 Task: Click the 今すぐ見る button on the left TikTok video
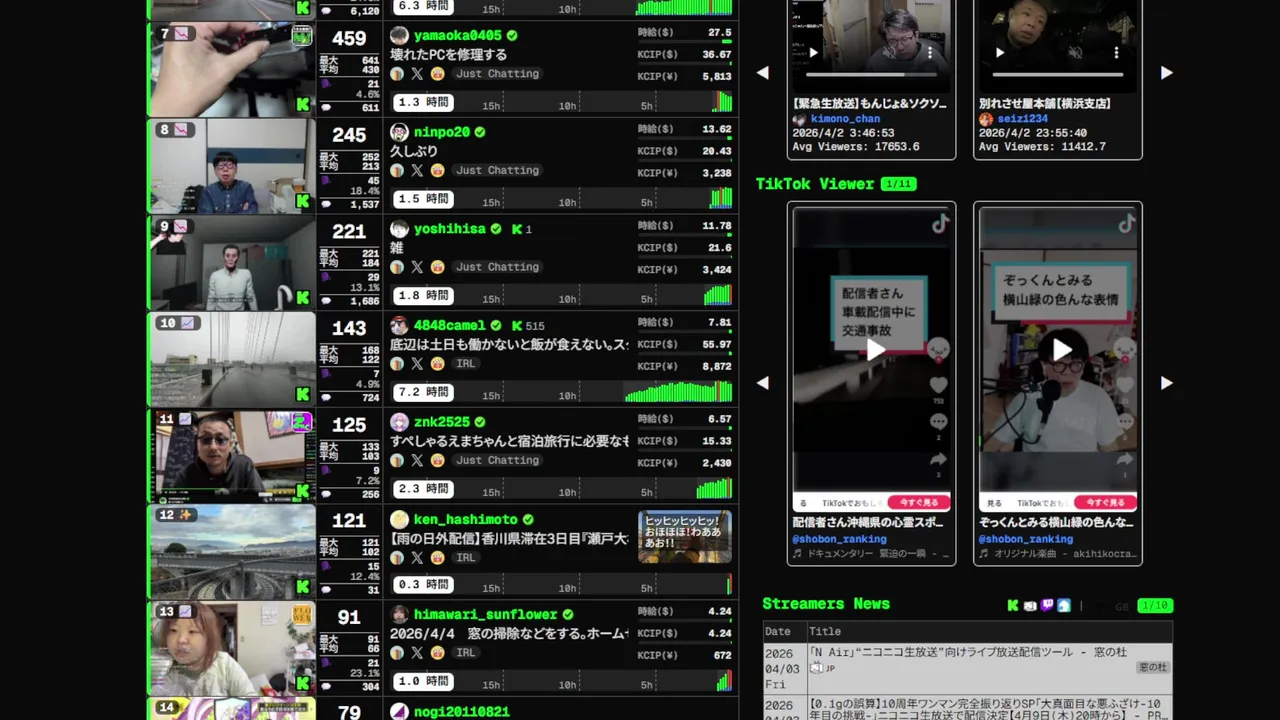[x=918, y=503]
